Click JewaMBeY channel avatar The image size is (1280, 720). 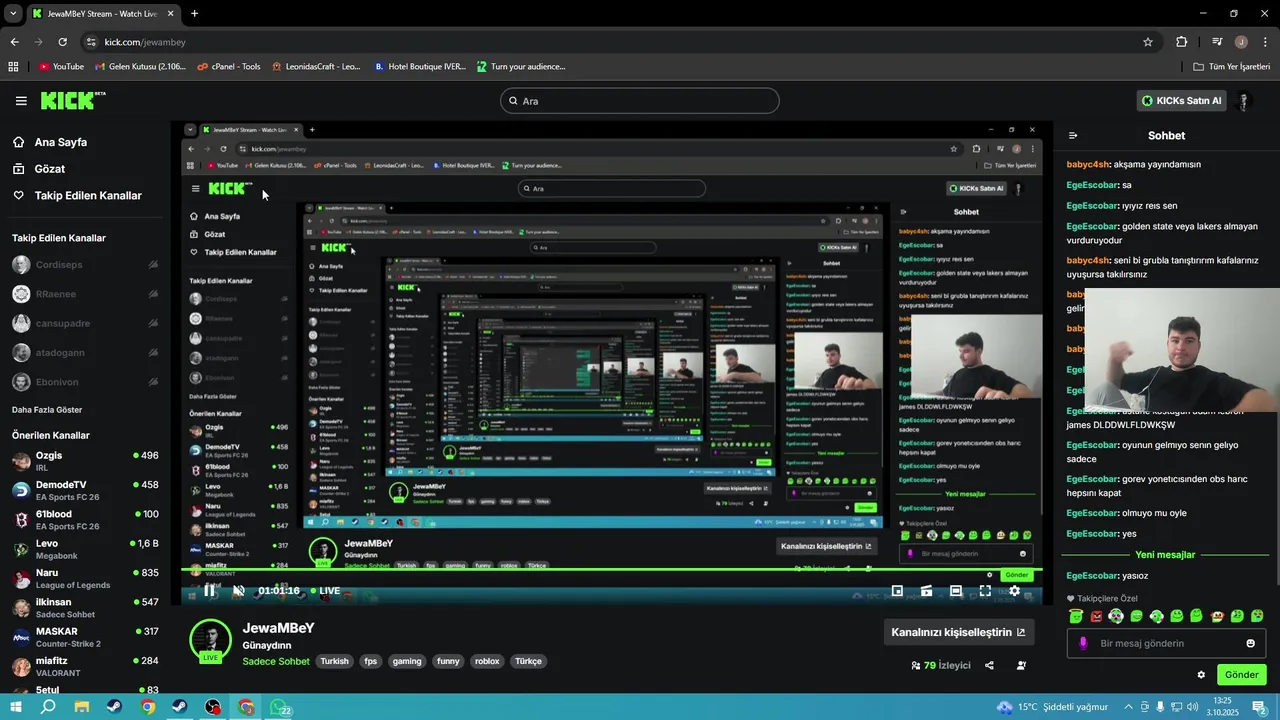(x=211, y=641)
